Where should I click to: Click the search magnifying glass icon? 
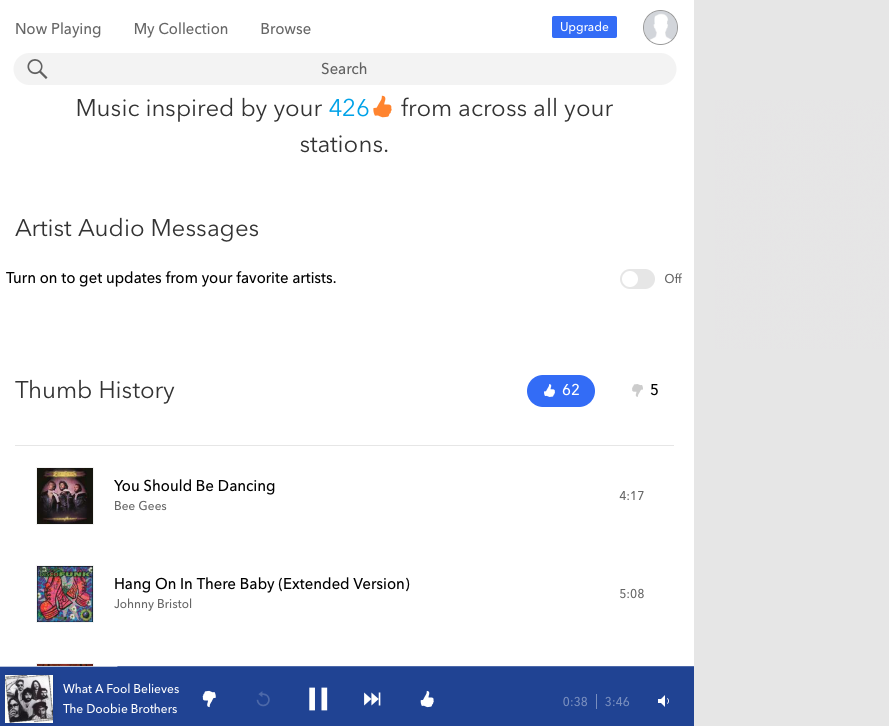[37, 69]
